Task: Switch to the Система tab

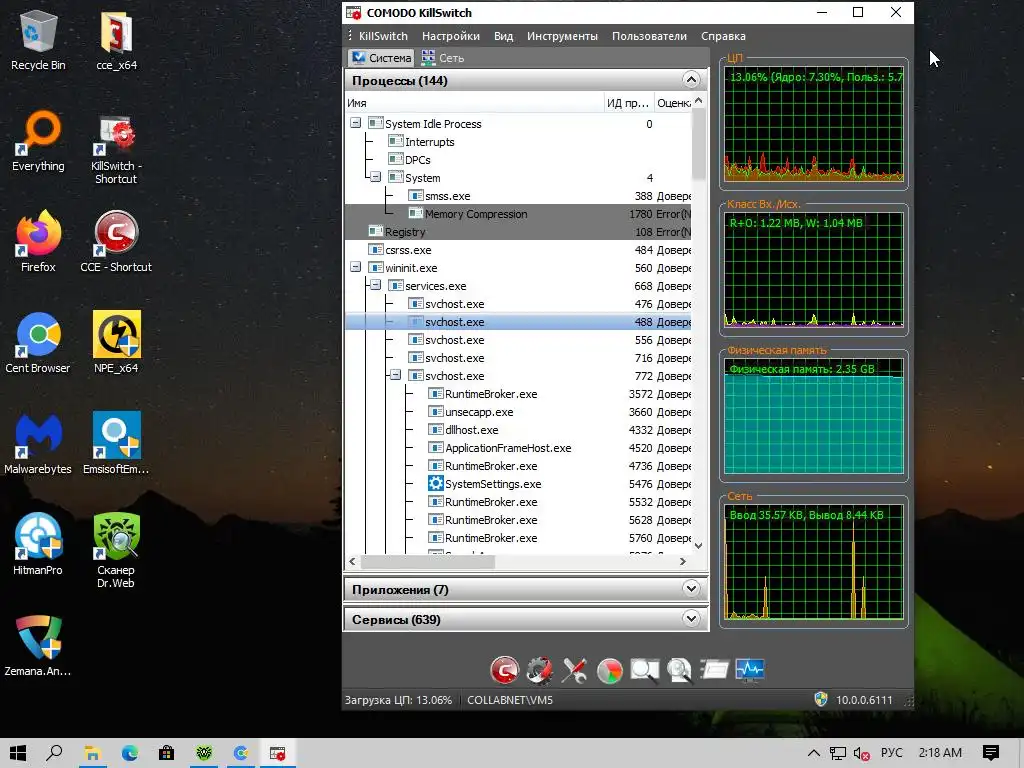Action: (381, 57)
